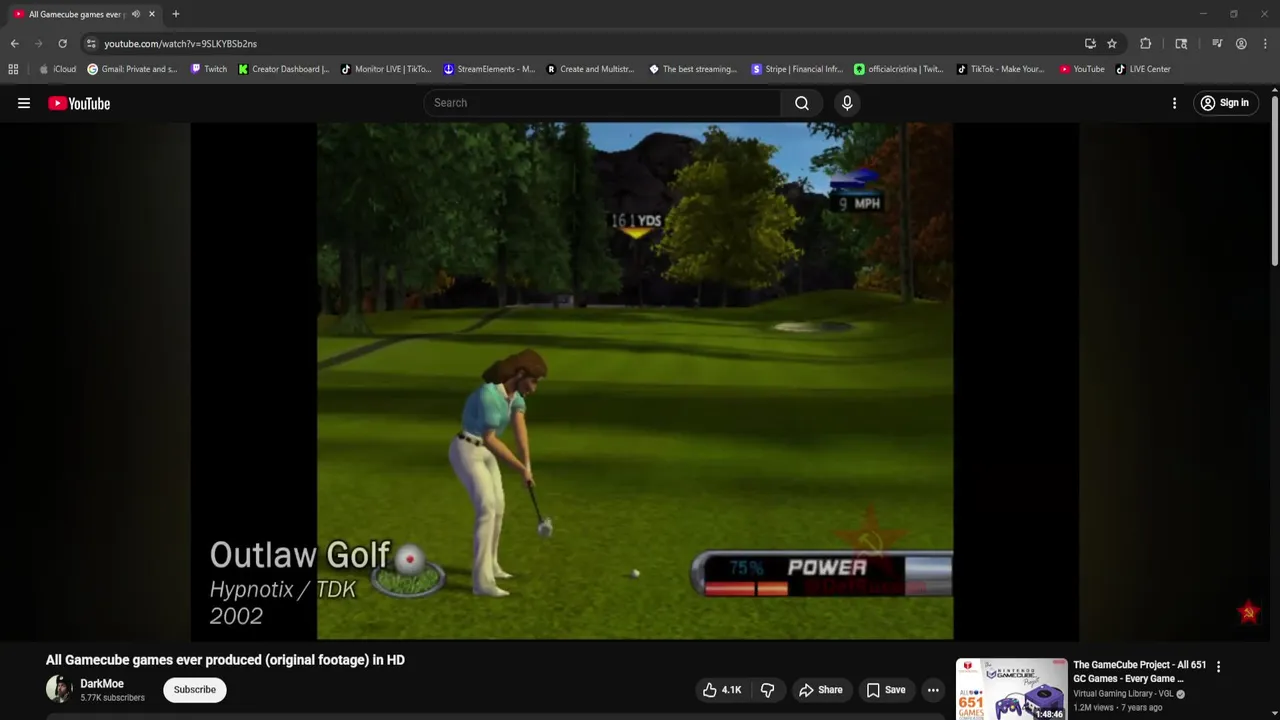The image size is (1280, 720).
Task: Focus the YouTube search field
Action: pyautogui.click(x=603, y=103)
